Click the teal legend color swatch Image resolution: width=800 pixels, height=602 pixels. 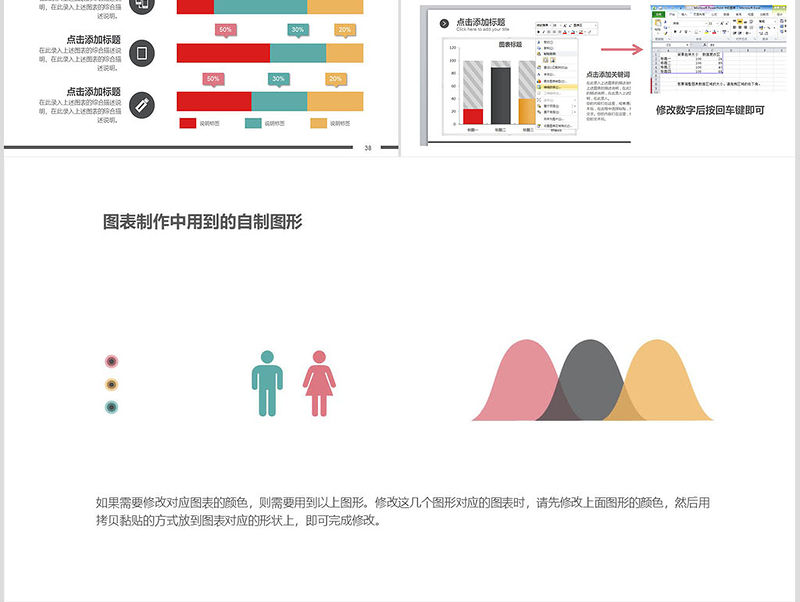tap(253, 124)
